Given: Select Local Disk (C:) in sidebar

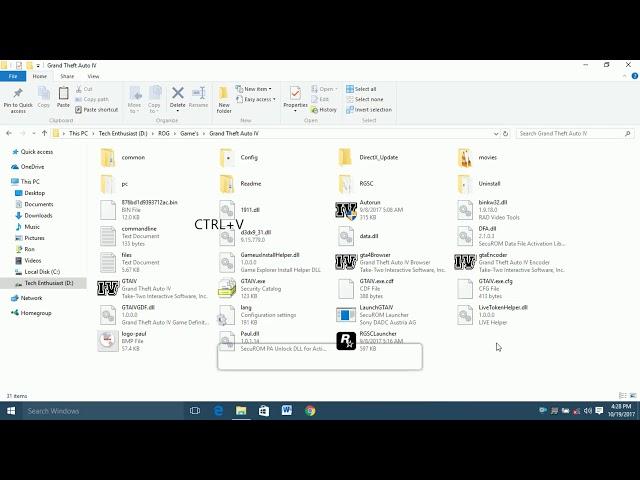Looking at the screenshot, I should click(x=42, y=272).
